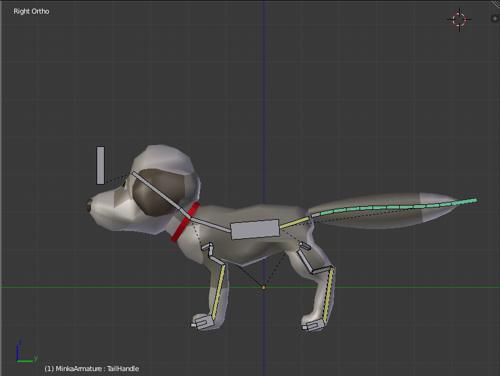The height and width of the screenshot is (376, 500).
Task: Select the yellow rear lower leg bone
Action: click(329, 295)
